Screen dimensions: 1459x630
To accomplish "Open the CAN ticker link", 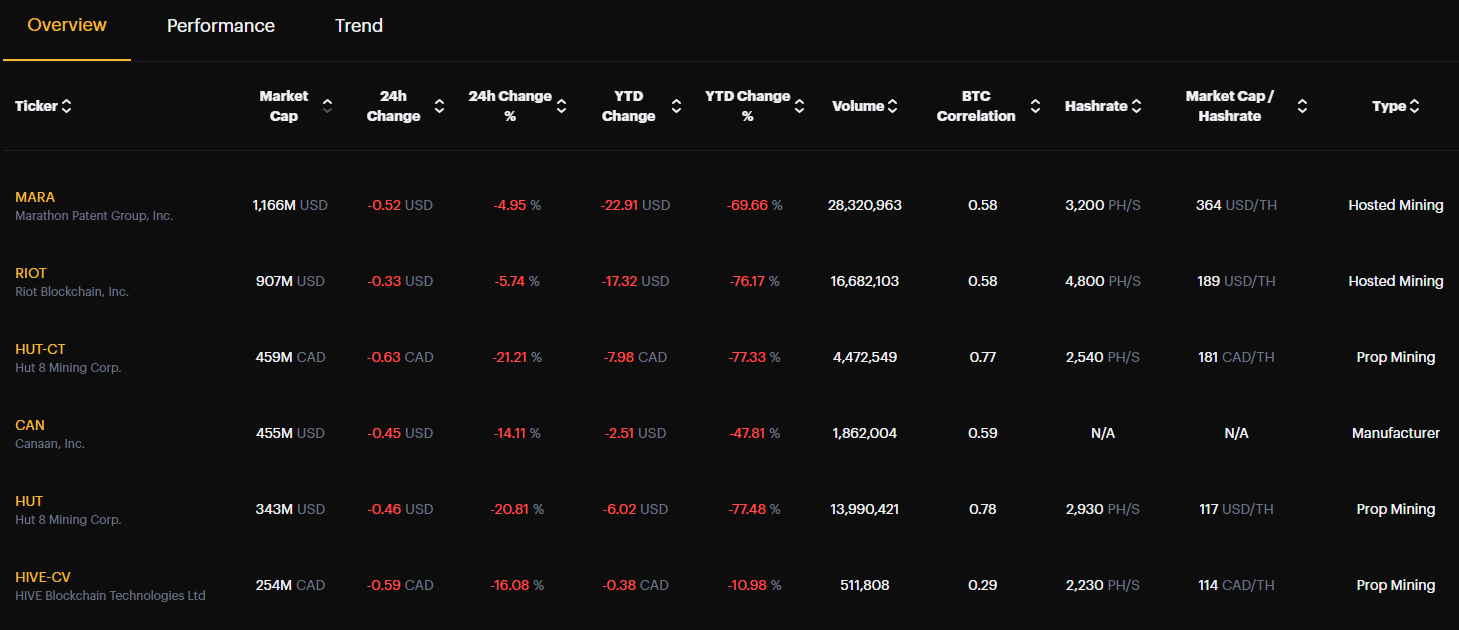I will click(x=30, y=425).
